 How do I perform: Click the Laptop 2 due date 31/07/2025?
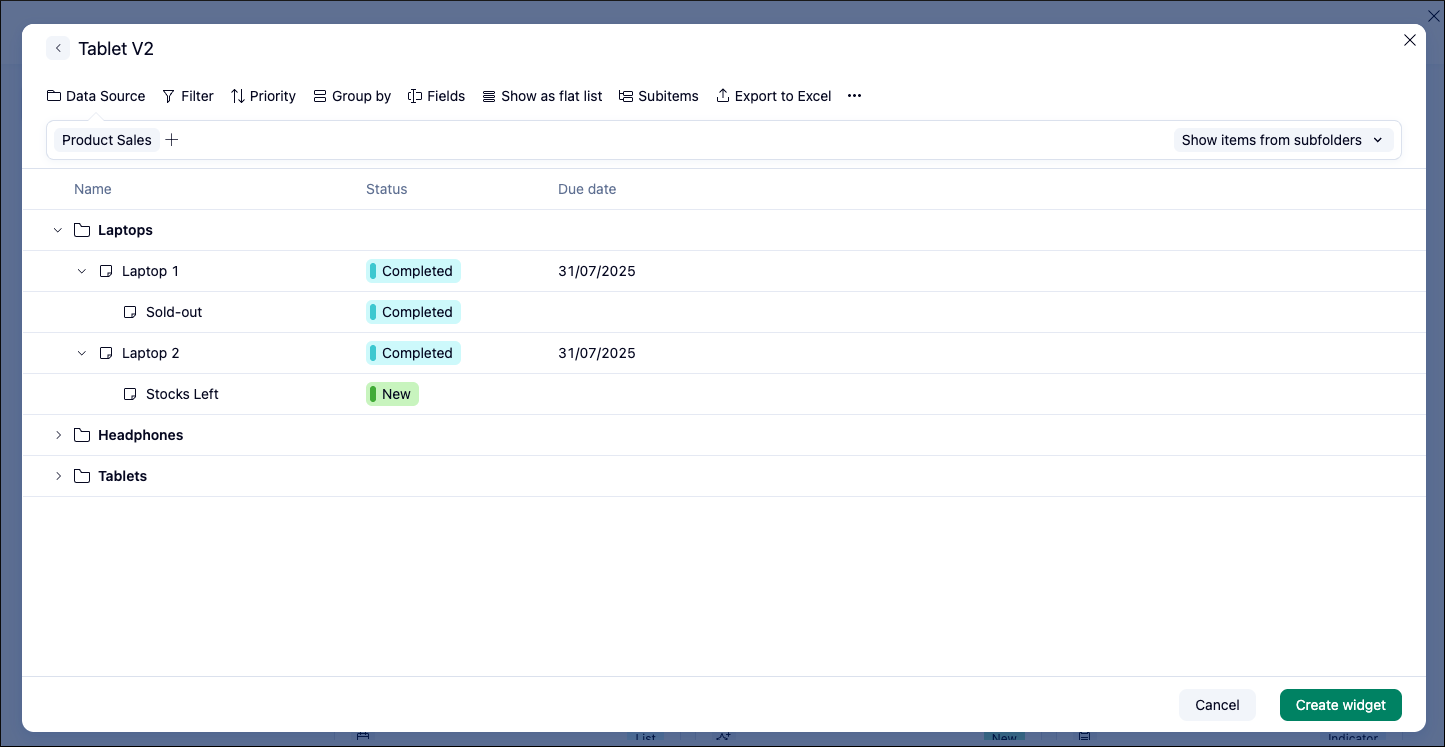(x=597, y=353)
